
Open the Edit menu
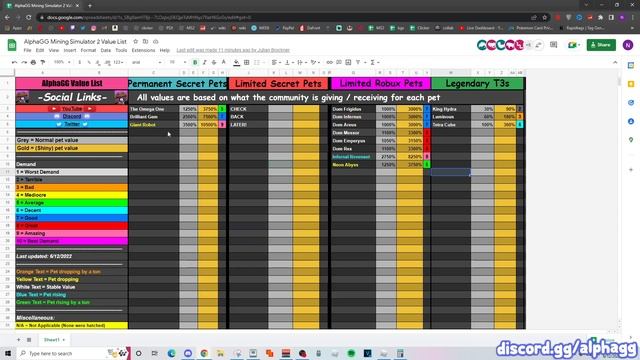click(x=40, y=50)
